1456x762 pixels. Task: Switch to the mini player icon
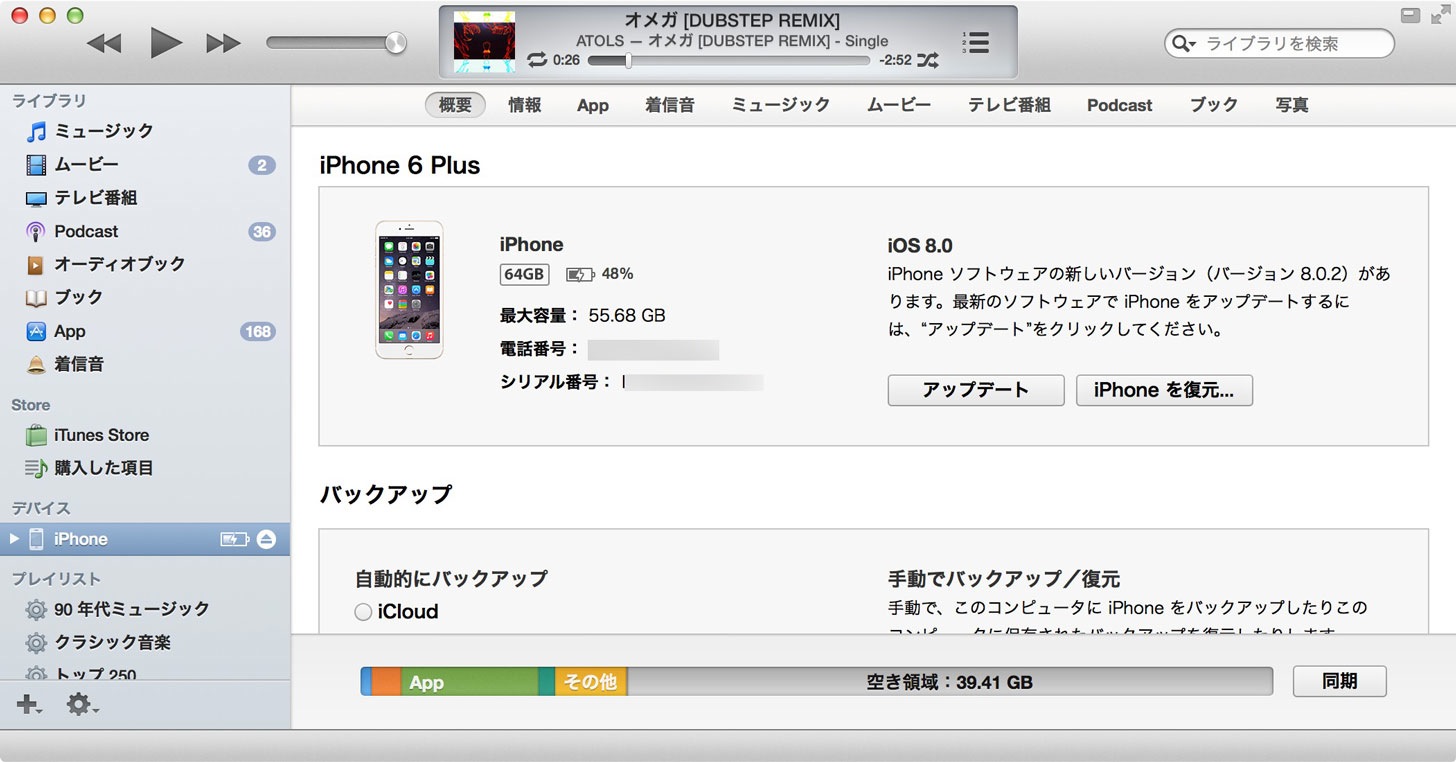click(x=1410, y=15)
